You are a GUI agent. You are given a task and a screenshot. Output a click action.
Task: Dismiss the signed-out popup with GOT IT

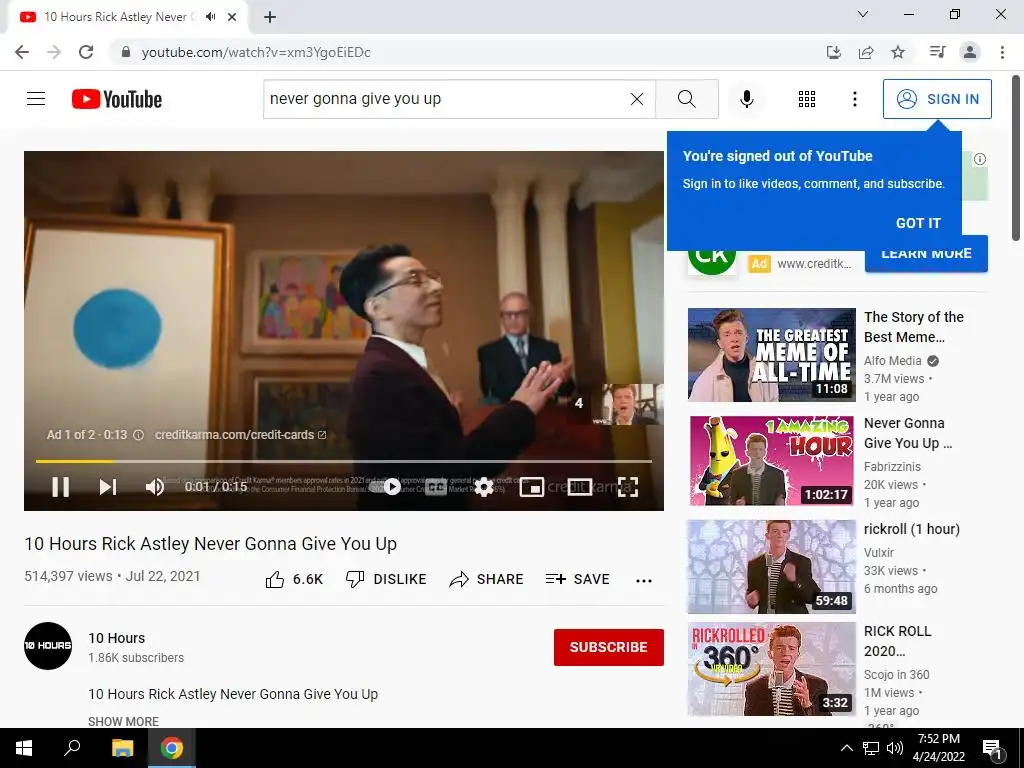tap(918, 223)
